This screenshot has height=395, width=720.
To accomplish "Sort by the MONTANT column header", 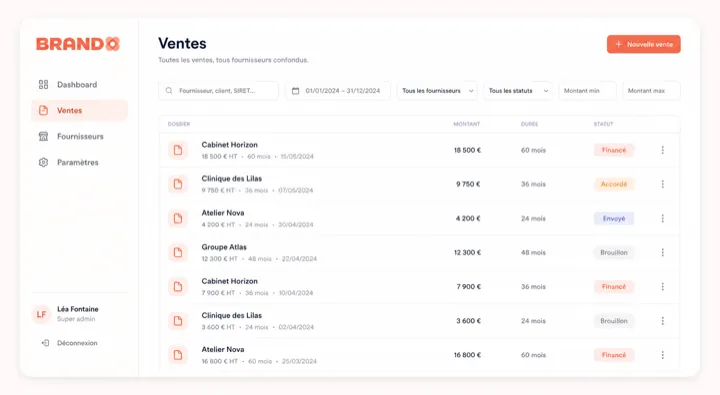I will click(x=467, y=124).
